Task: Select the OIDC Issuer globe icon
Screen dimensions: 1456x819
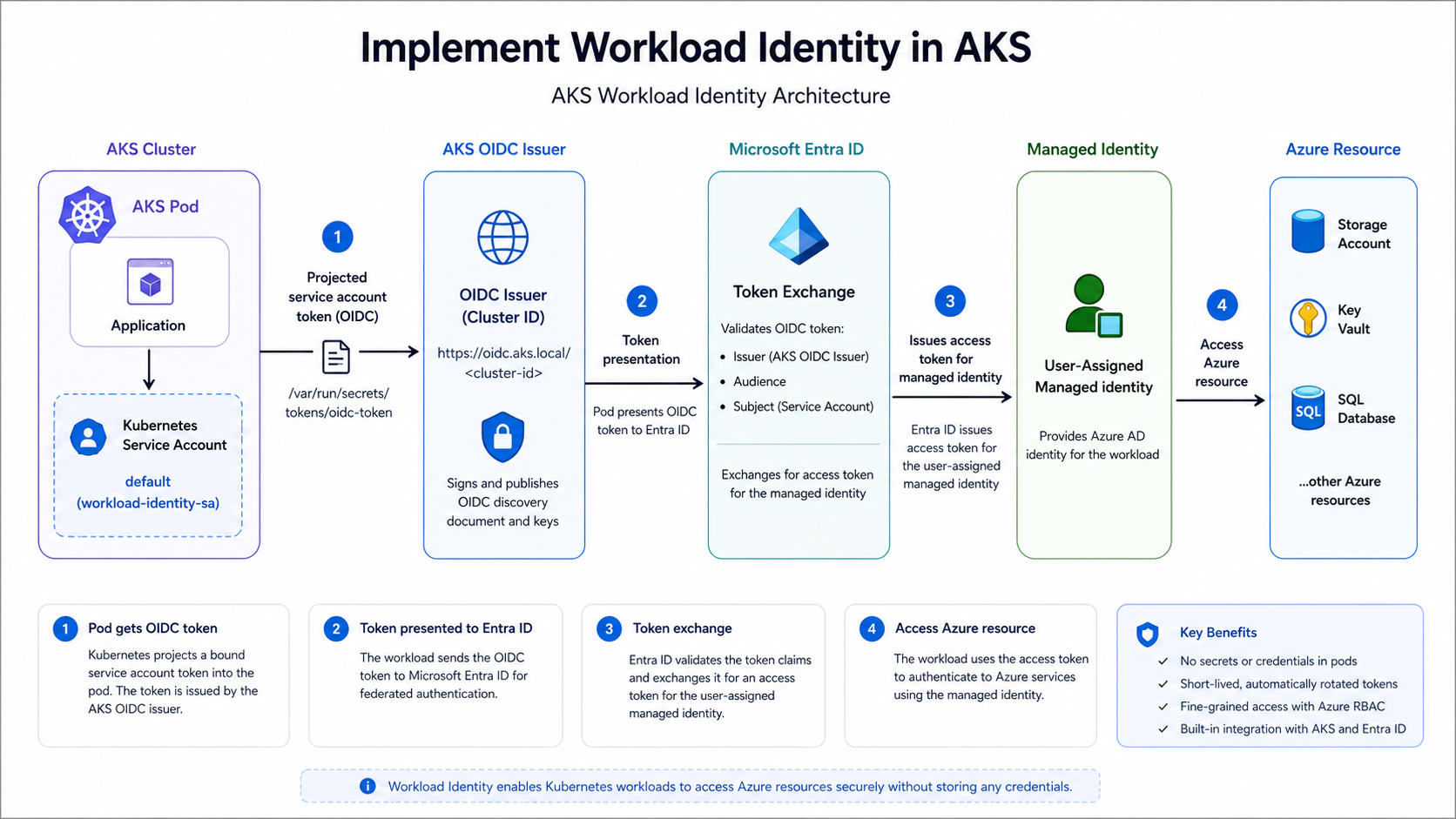Action: coord(502,238)
